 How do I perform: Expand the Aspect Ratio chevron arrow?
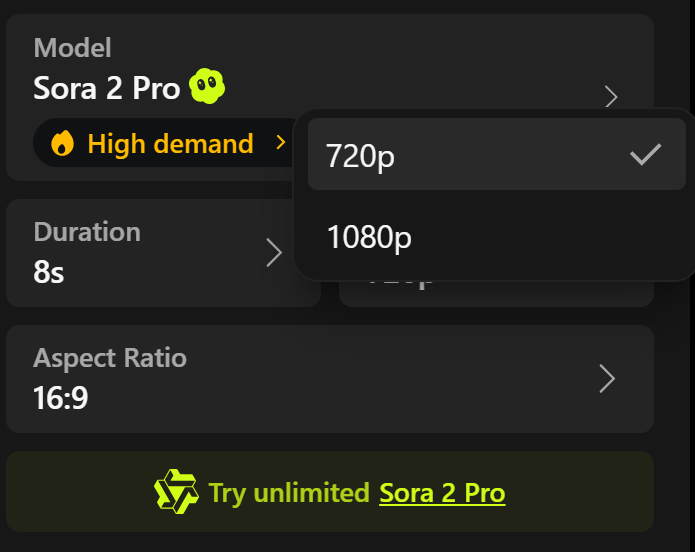pyautogui.click(x=606, y=379)
